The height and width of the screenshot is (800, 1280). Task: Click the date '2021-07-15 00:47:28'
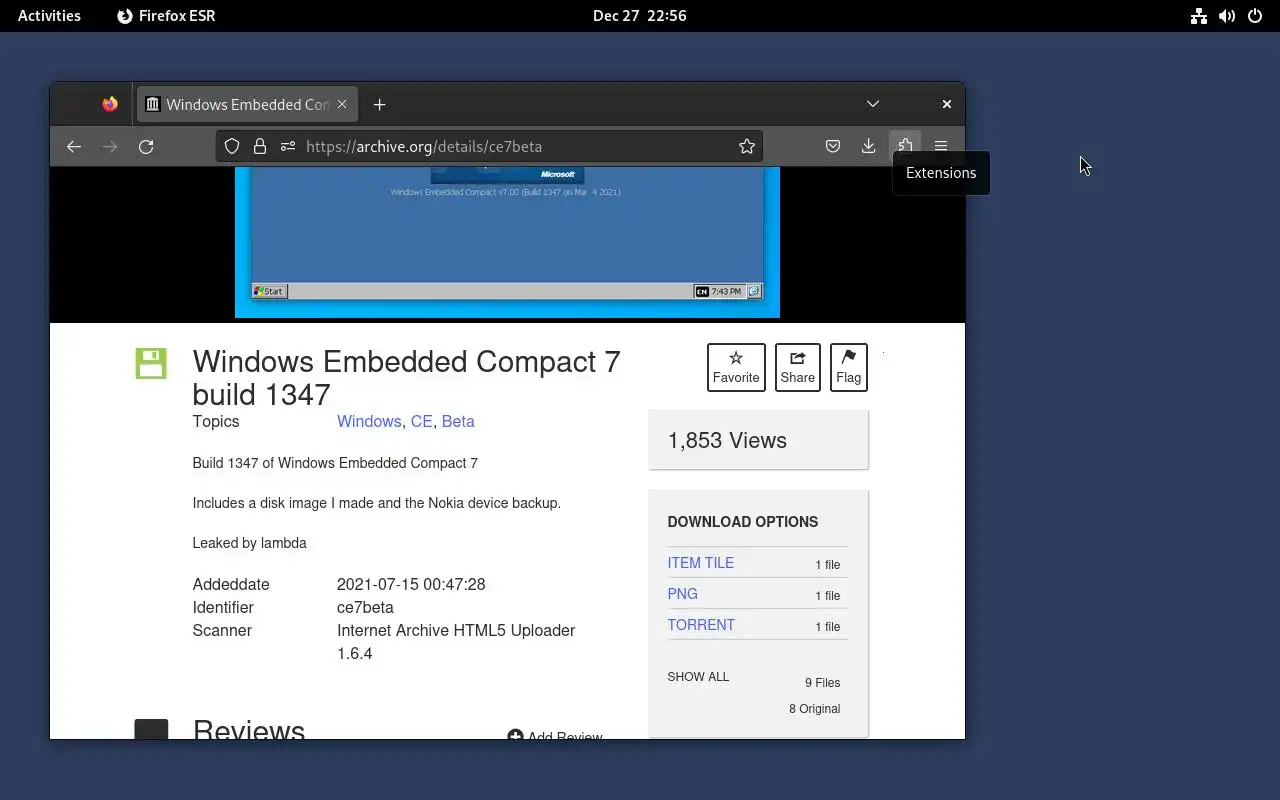pos(411,584)
